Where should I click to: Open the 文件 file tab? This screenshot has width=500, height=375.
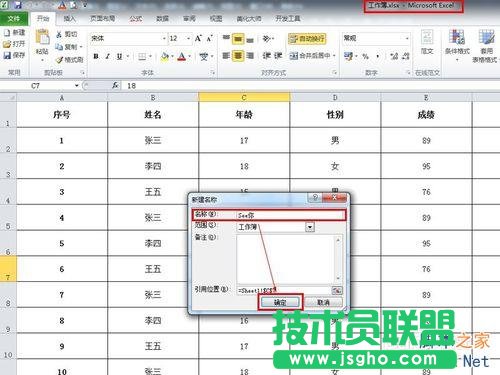14,19
